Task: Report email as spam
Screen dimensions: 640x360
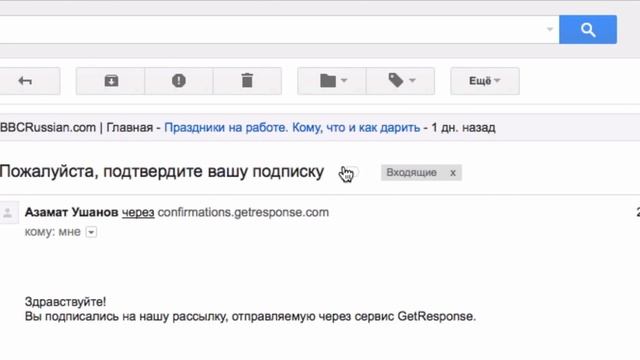Action: point(179,81)
